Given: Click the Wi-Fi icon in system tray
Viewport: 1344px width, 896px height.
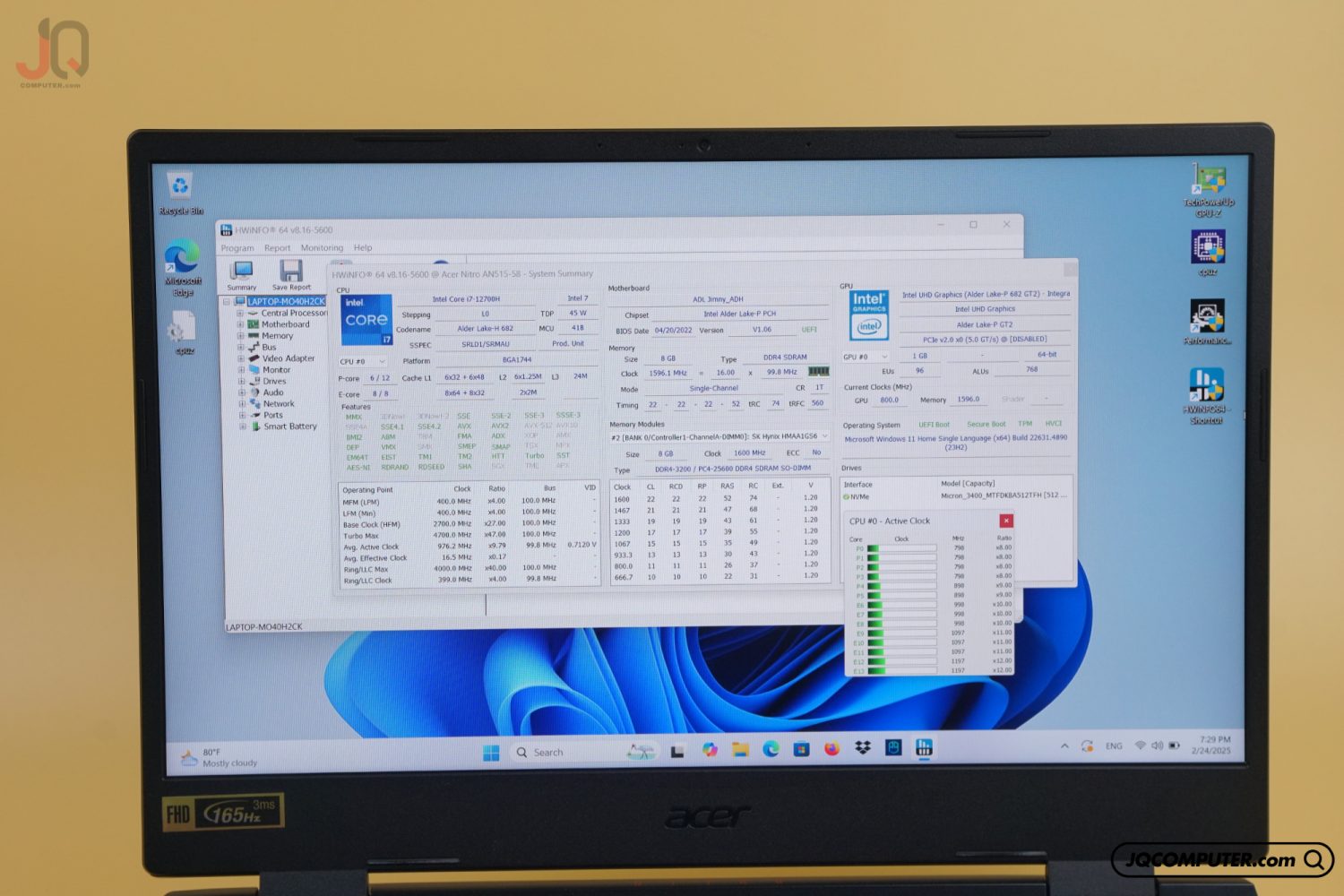Looking at the screenshot, I should tap(1140, 745).
